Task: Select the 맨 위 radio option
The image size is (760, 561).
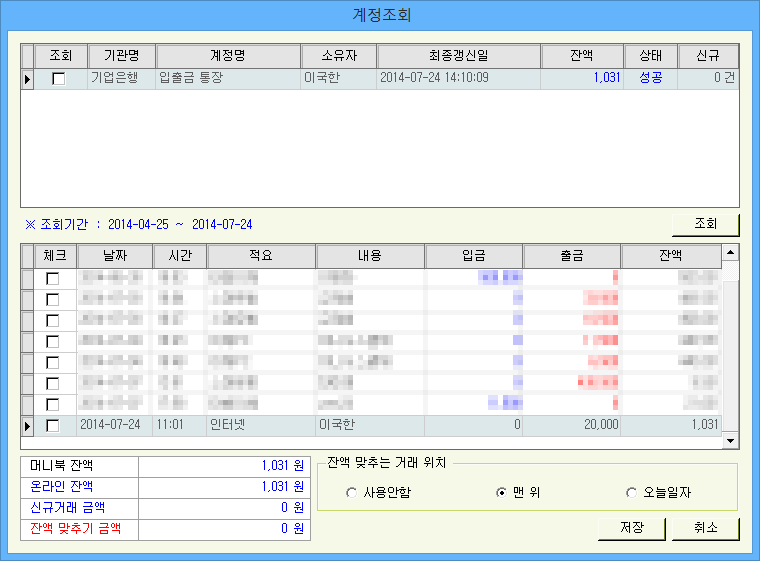Action: (x=502, y=492)
